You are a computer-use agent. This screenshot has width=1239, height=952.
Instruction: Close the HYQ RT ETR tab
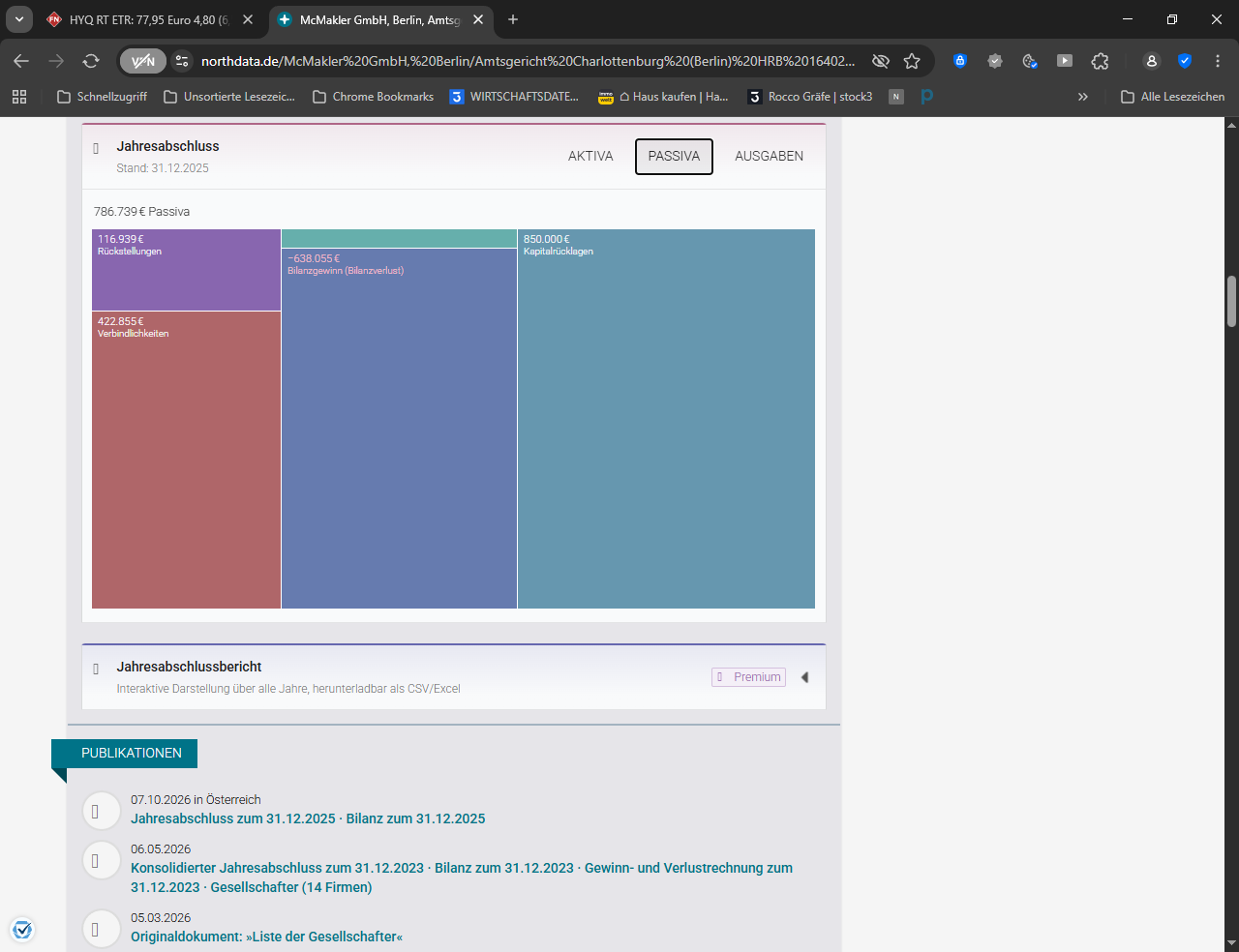coord(248,19)
